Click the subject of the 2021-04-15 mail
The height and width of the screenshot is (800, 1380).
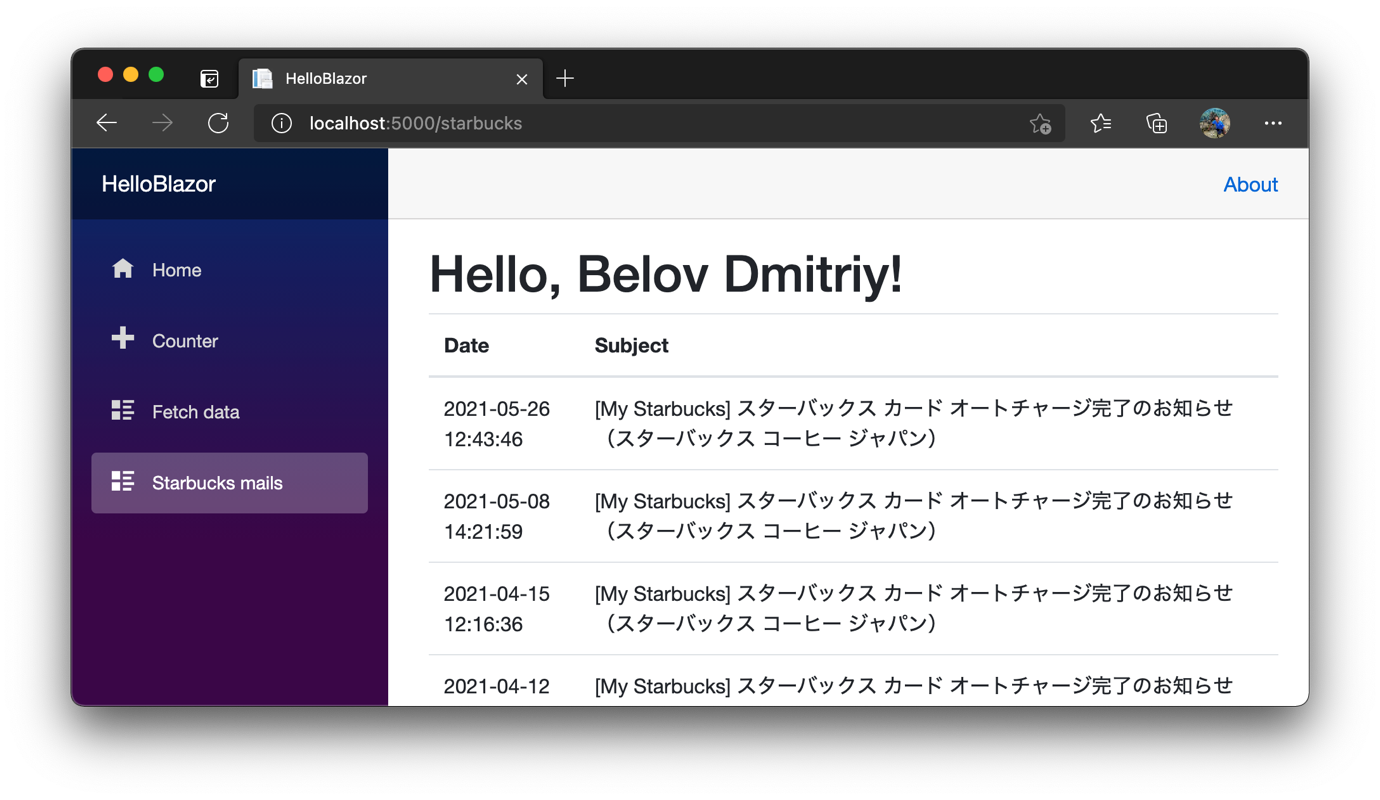pyautogui.click(x=914, y=608)
